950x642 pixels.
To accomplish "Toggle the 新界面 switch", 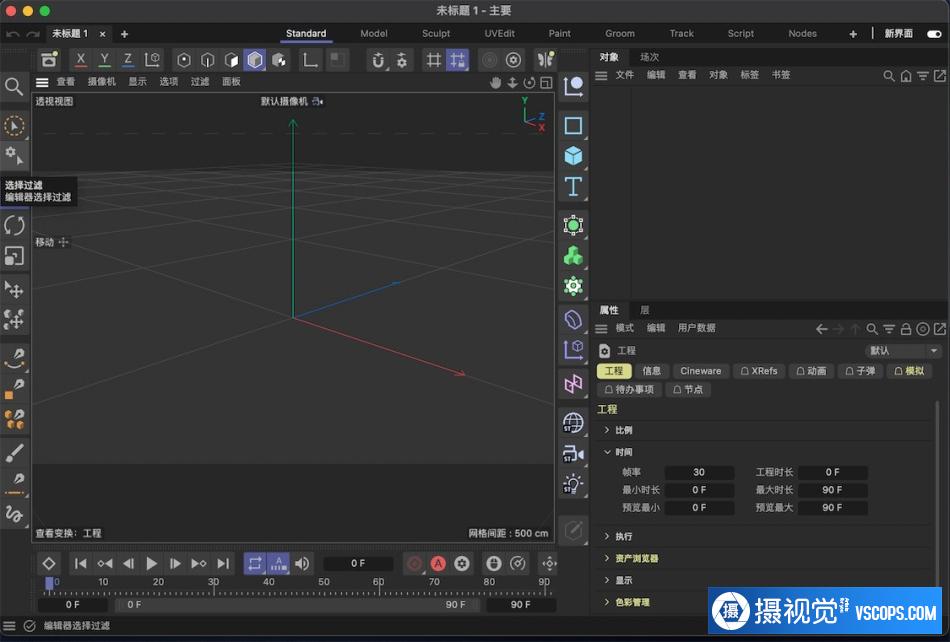I will click(x=934, y=34).
